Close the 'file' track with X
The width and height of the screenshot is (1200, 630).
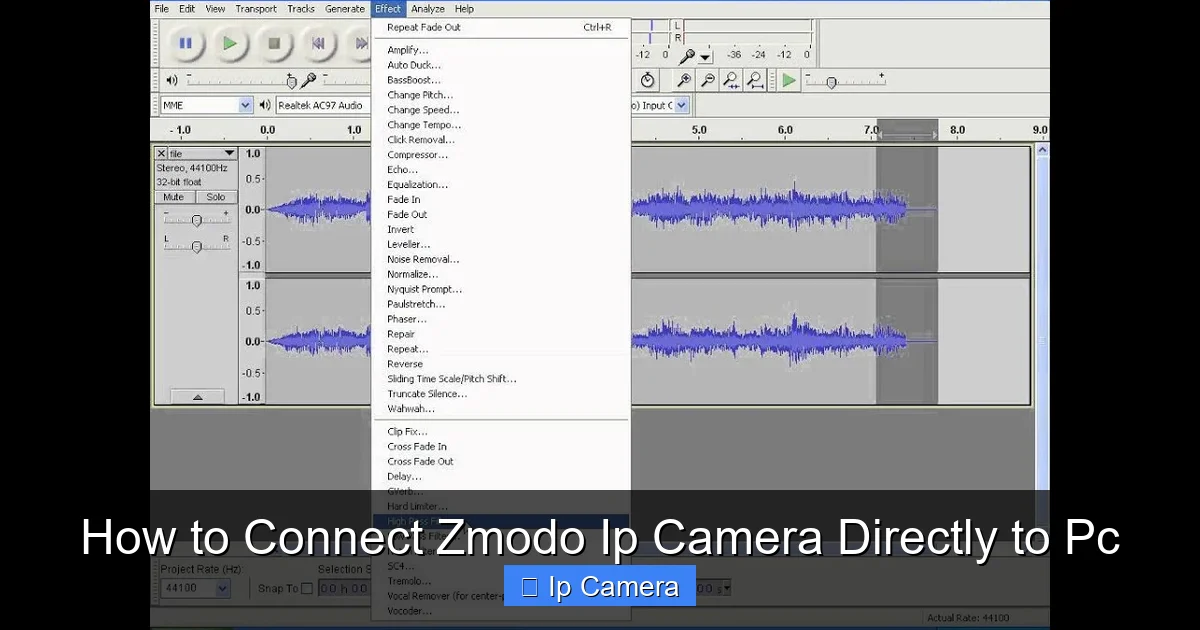pos(161,154)
